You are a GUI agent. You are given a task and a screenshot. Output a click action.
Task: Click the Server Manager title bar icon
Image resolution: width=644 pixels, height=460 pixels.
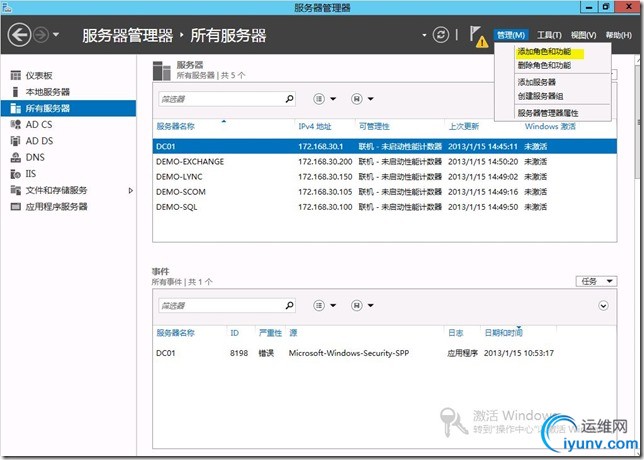coord(7,7)
